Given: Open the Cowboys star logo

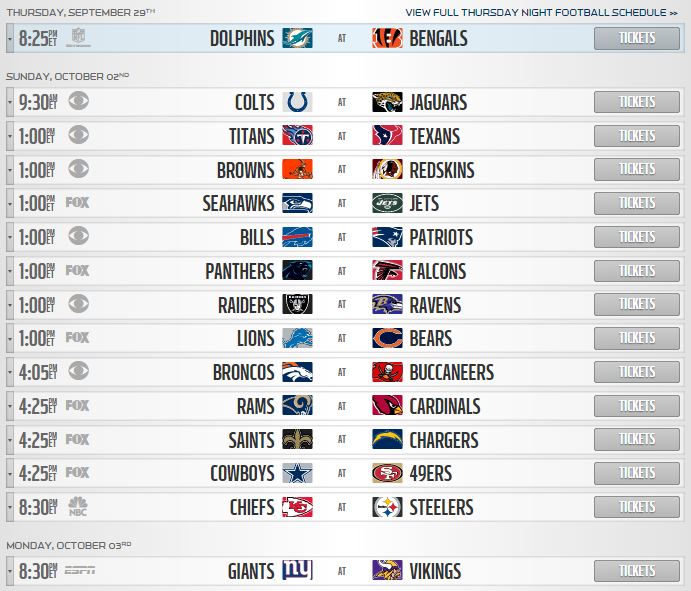Looking at the screenshot, I should pyautogui.click(x=297, y=473).
